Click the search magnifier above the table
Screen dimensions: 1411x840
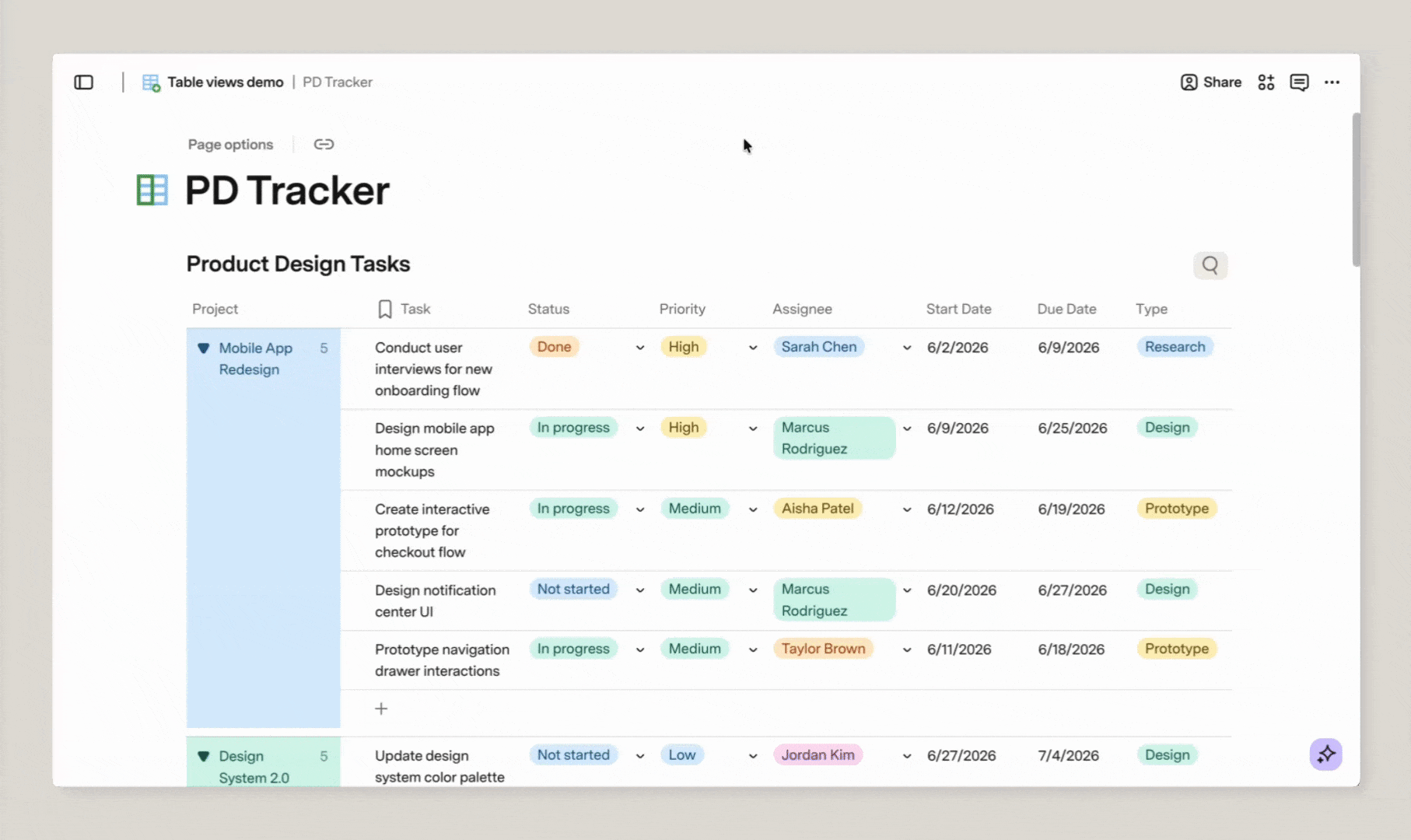coord(1210,265)
